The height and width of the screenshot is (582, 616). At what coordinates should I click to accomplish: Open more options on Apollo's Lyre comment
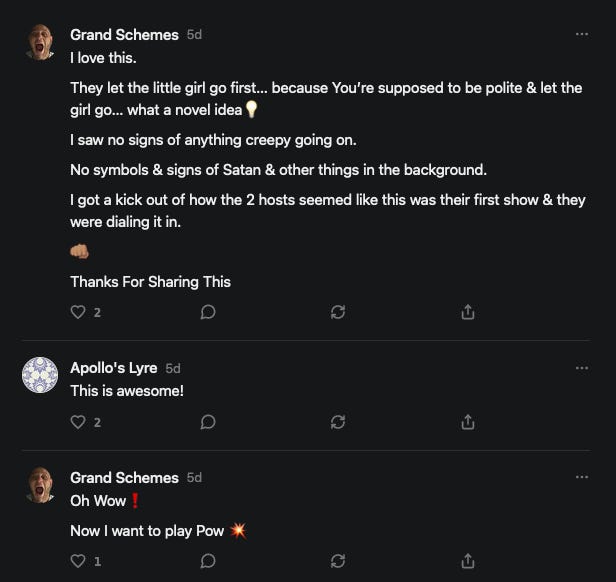582,368
